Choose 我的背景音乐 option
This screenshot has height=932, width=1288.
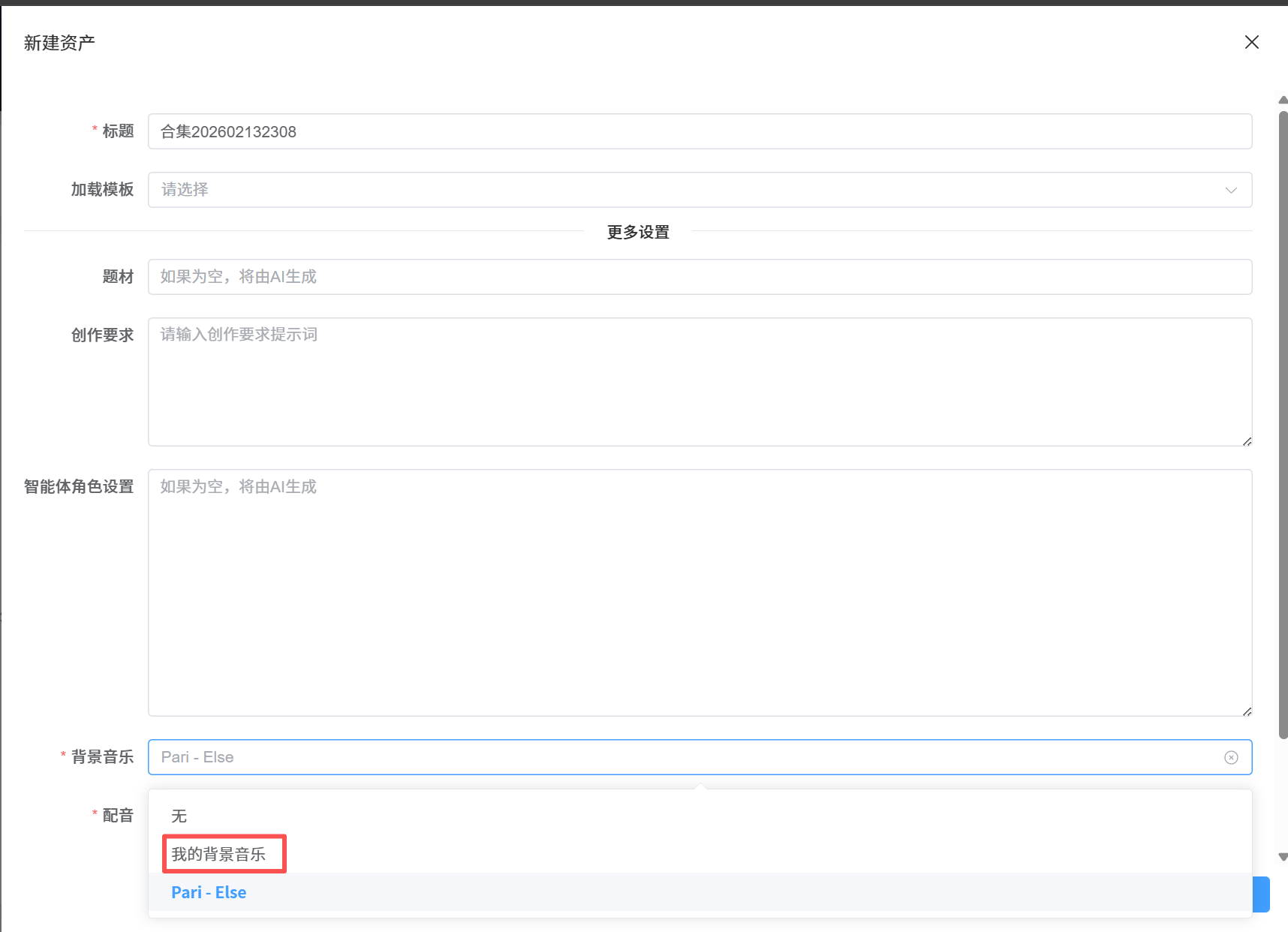click(x=218, y=854)
